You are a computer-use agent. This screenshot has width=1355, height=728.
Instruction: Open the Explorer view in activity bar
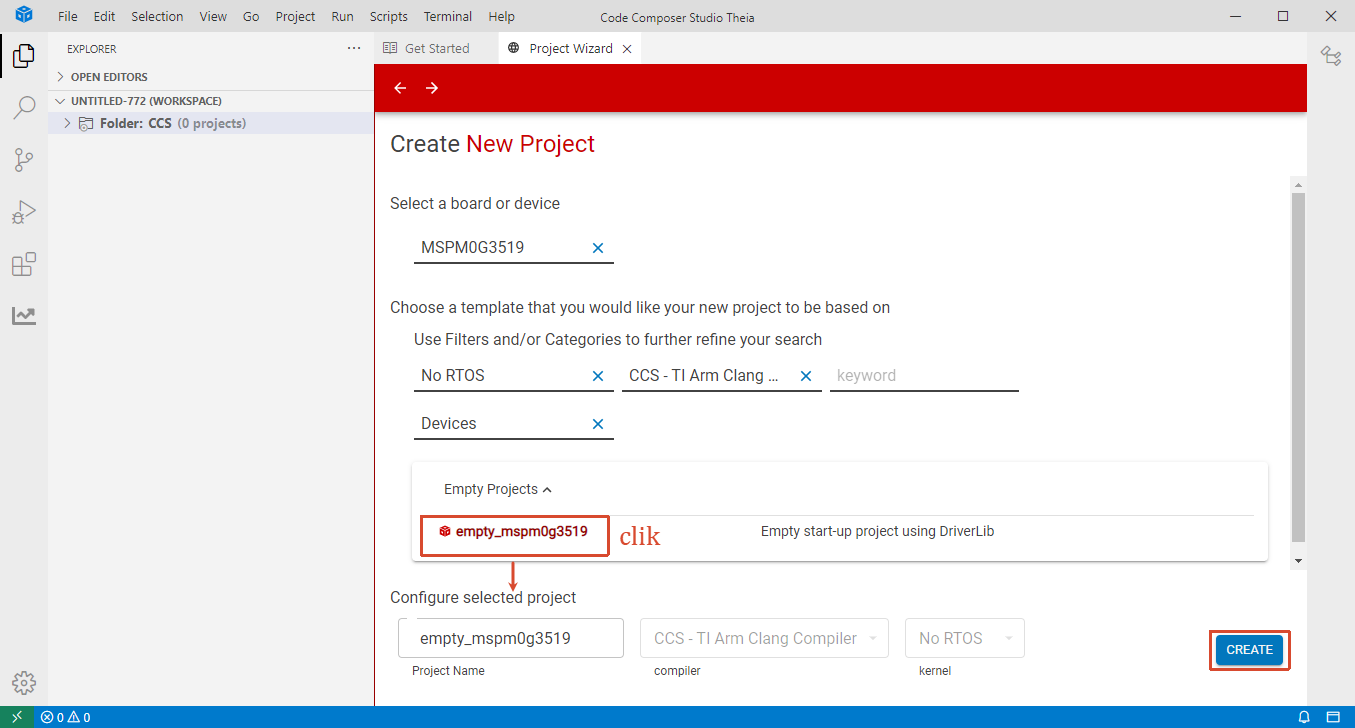(x=24, y=57)
